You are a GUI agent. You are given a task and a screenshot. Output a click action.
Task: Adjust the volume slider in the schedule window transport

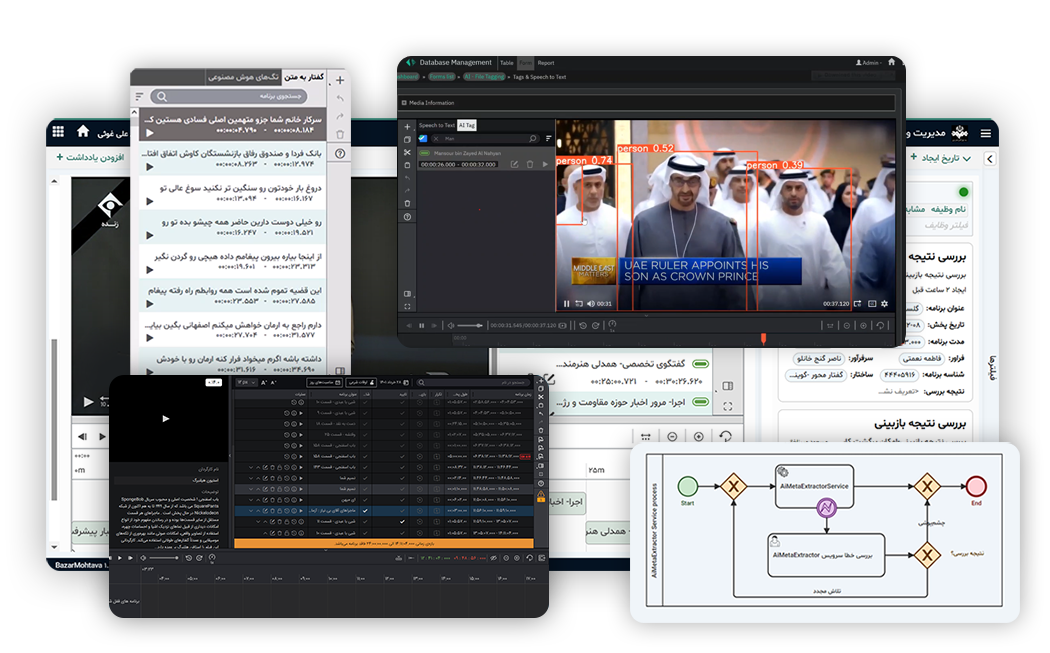pos(163,558)
